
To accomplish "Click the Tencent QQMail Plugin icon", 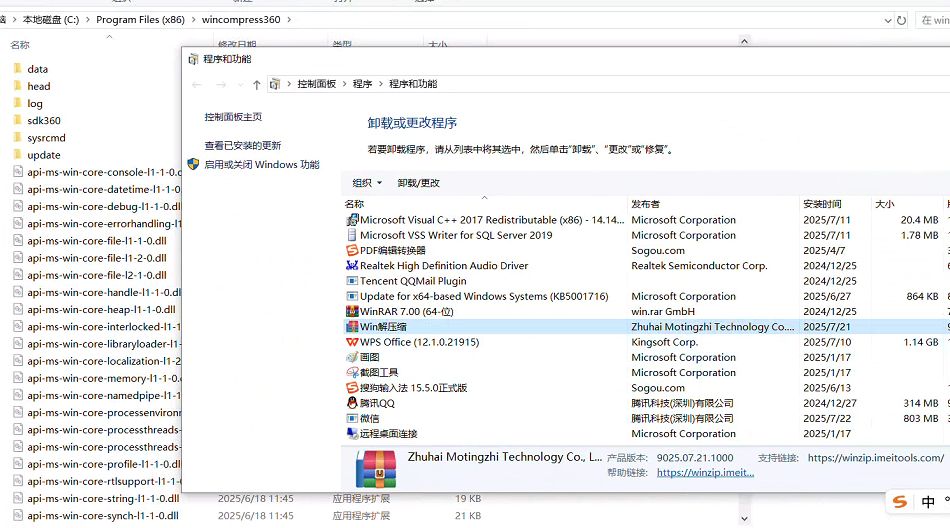I will coord(352,281).
